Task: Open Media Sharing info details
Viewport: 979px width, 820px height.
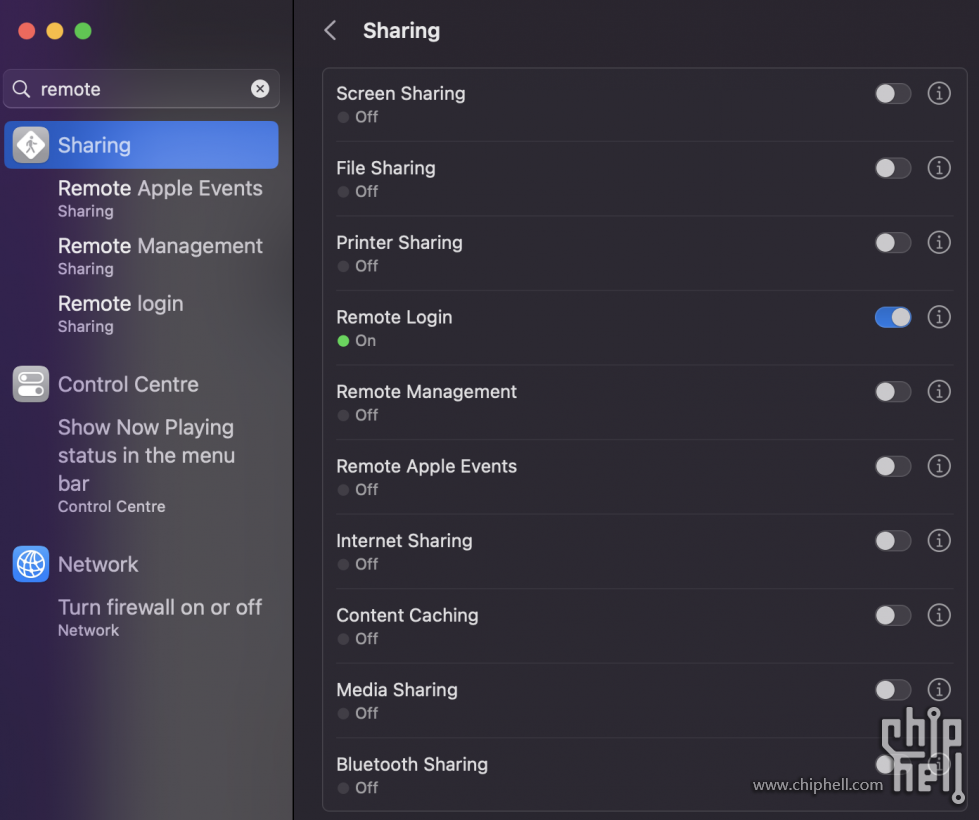Action: [938, 689]
